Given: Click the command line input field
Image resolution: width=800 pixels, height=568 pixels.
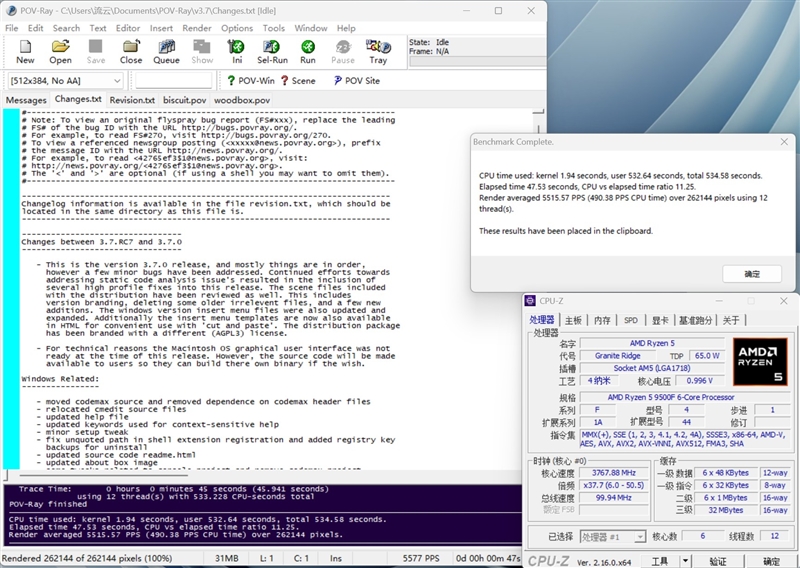Looking at the screenshot, I should click(173, 81).
